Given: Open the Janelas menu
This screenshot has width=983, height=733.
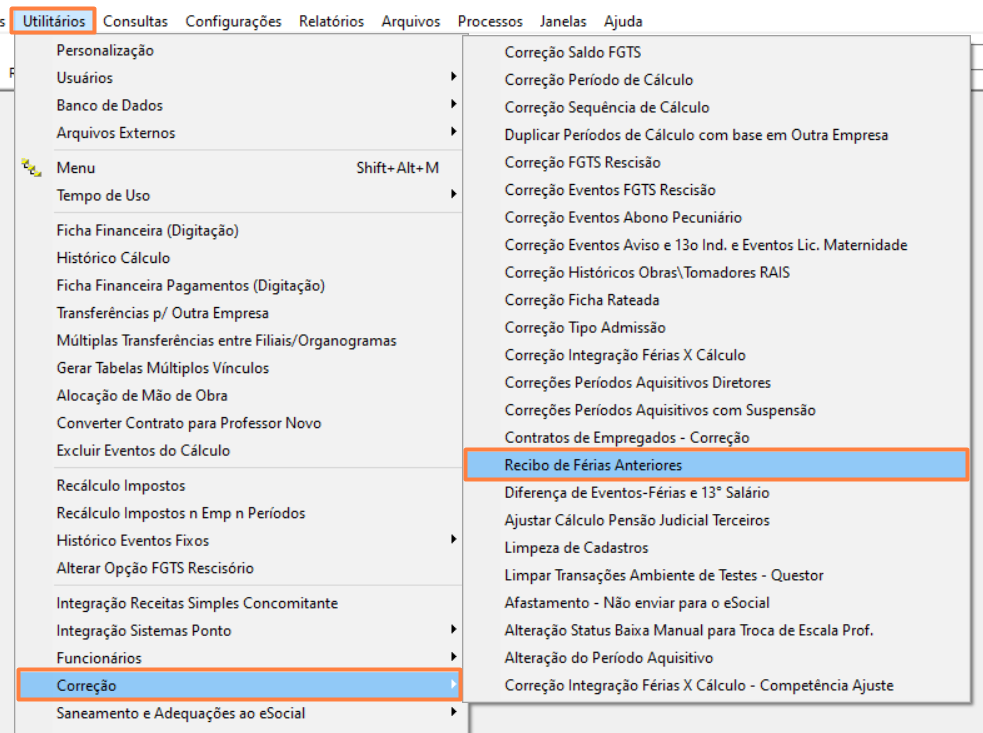Looking at the screenshot, I should coord(563,21).
